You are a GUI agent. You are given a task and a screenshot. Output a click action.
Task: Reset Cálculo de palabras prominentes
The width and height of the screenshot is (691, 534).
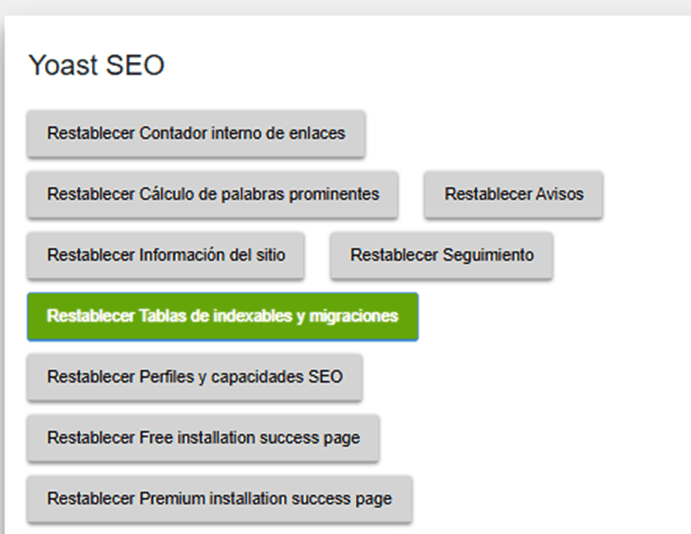213,194
